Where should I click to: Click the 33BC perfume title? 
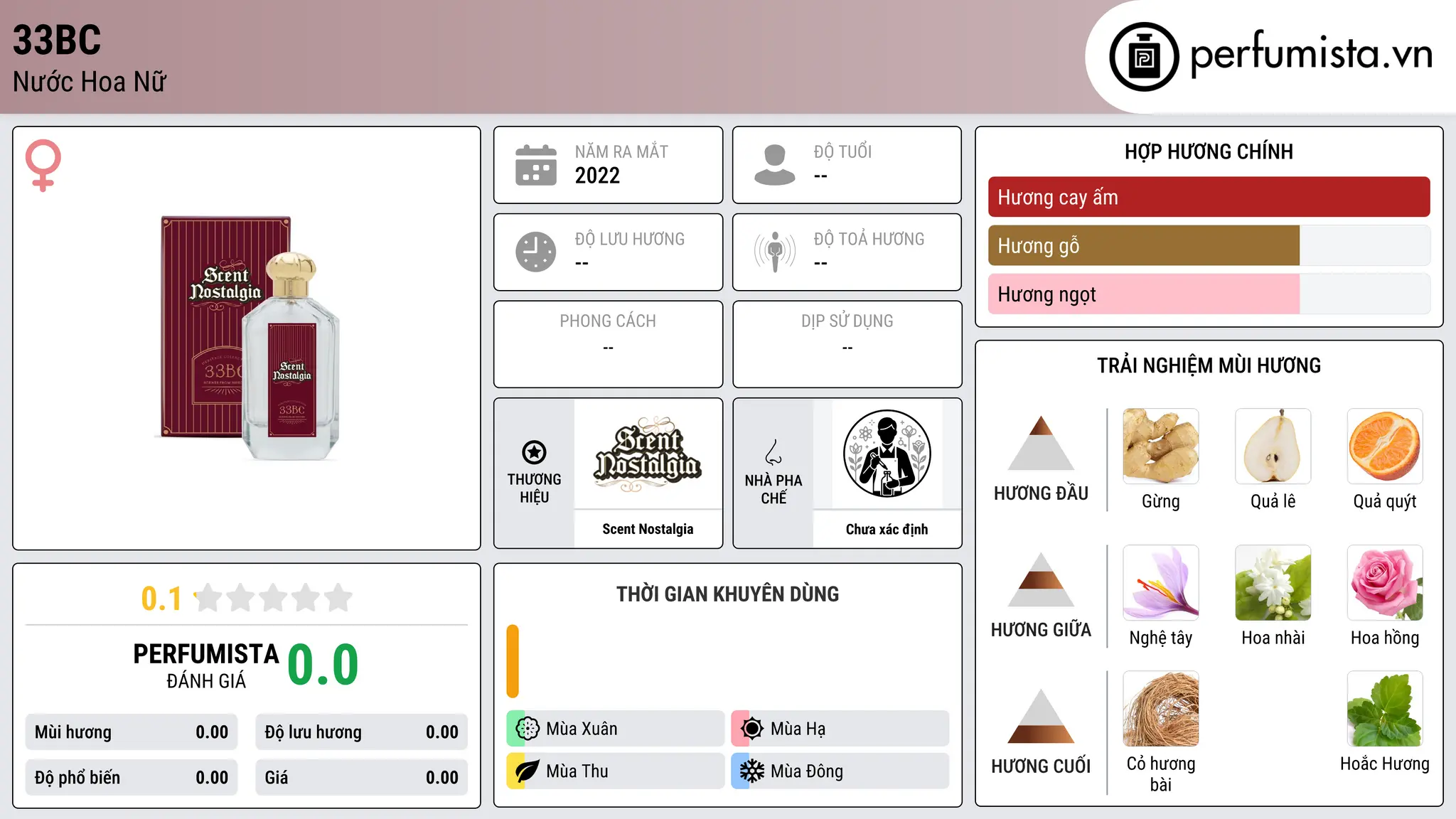click(x=57, y=40)
